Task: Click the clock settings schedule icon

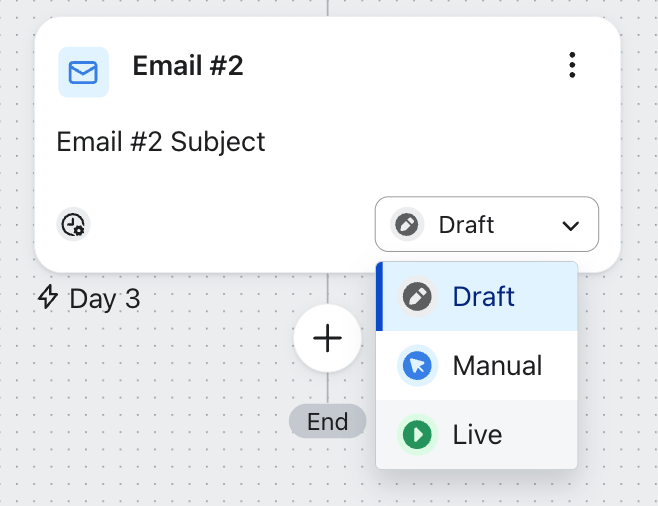Action: 73,224
